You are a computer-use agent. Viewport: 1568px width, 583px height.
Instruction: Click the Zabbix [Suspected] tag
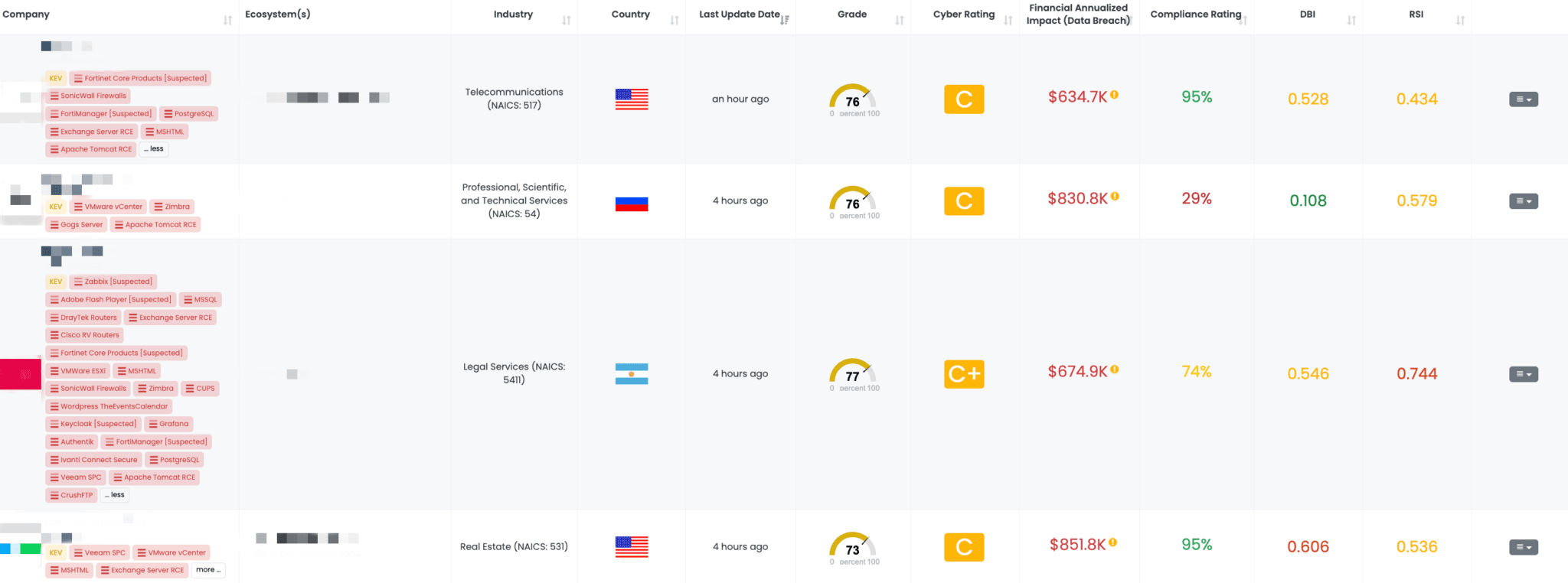(113, 282)
